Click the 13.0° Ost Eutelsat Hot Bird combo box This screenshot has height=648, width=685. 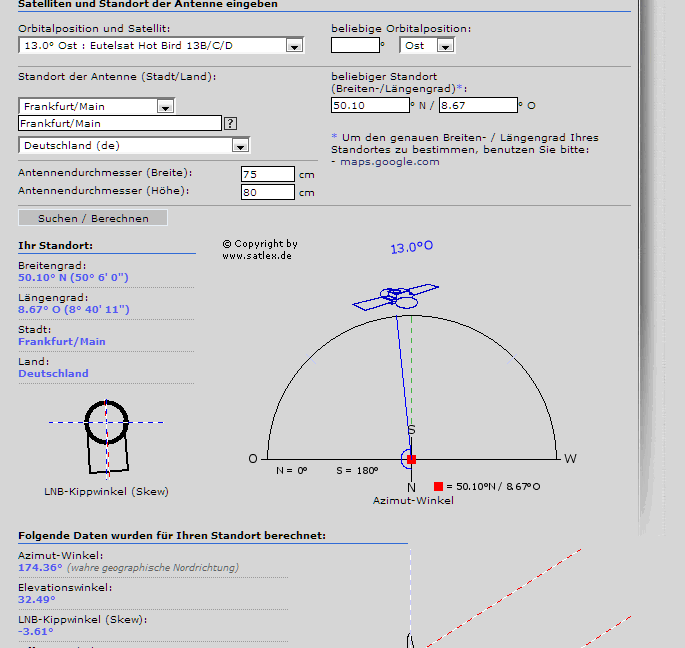[x=161, y=45]
